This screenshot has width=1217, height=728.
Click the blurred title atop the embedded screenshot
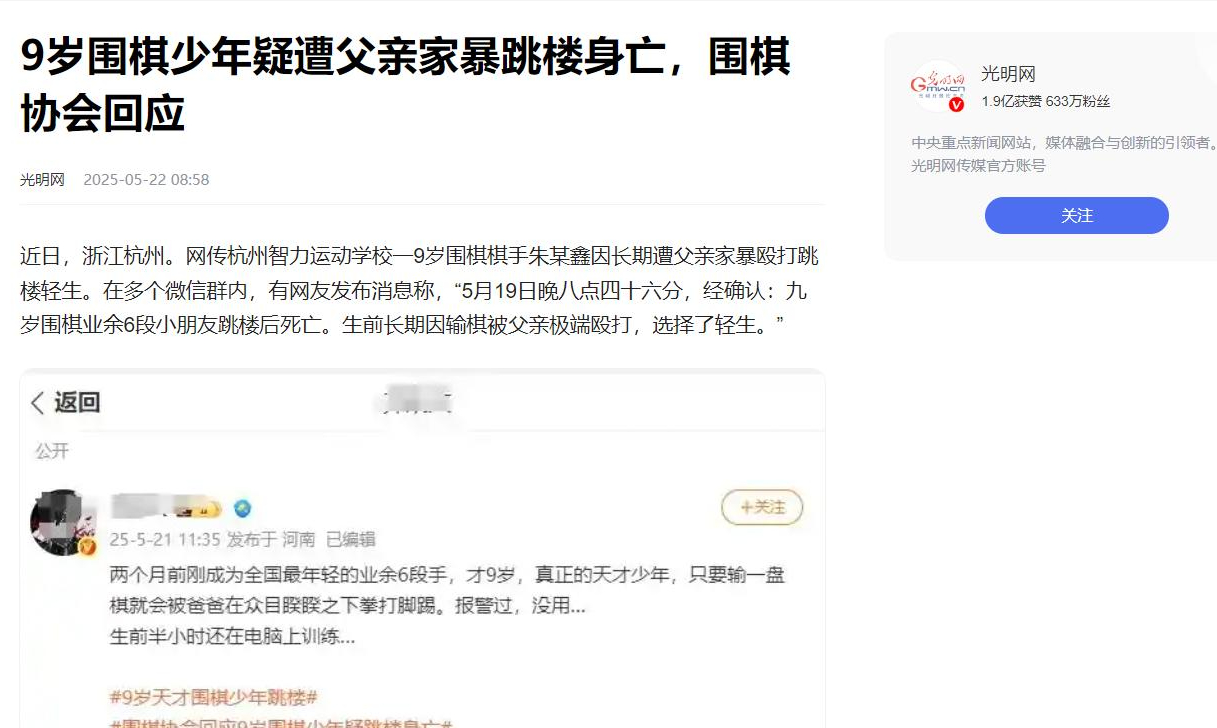coord(417,401)
